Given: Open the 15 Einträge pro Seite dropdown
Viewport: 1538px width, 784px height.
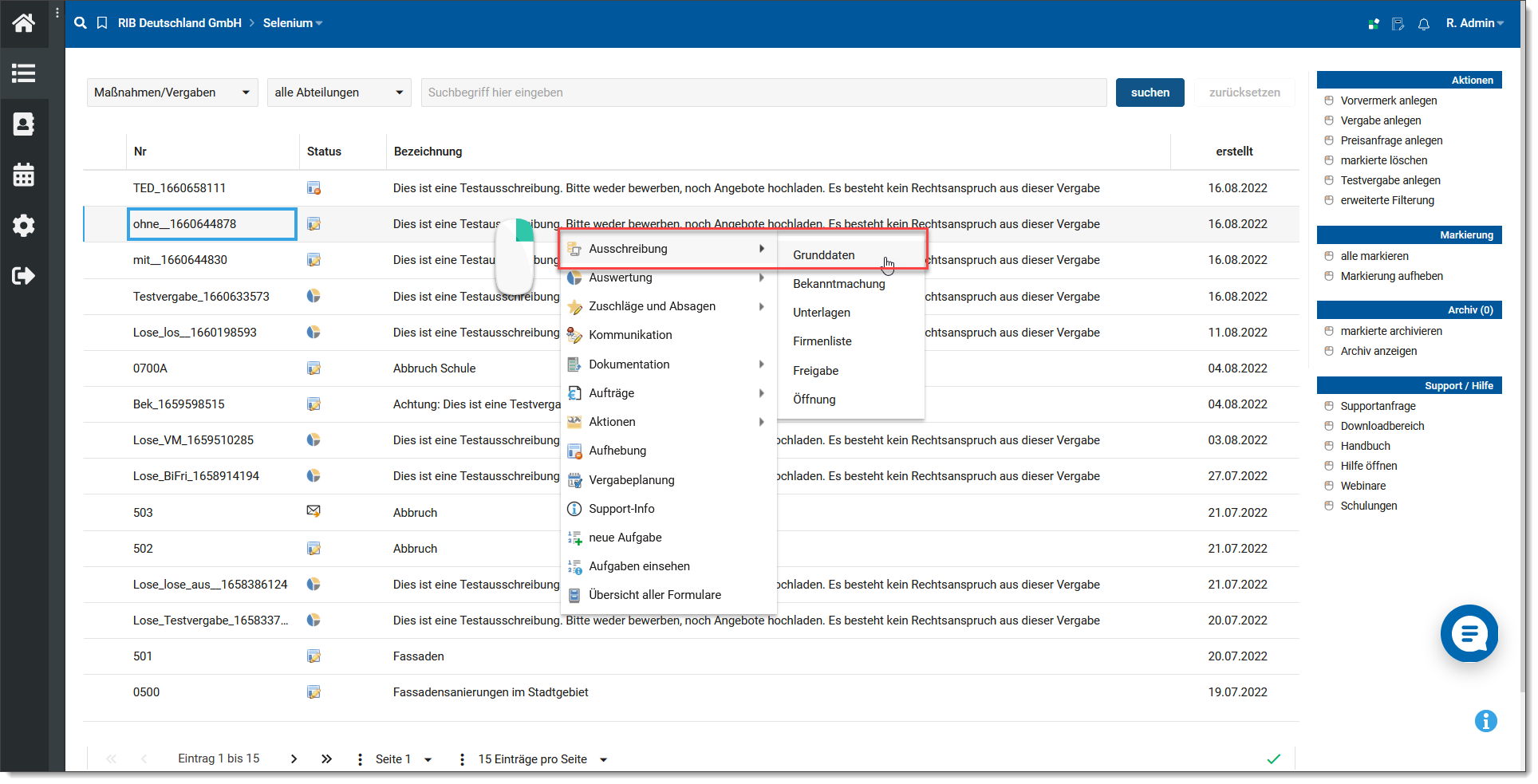Looking at the screenshot, I should [542, 759].
